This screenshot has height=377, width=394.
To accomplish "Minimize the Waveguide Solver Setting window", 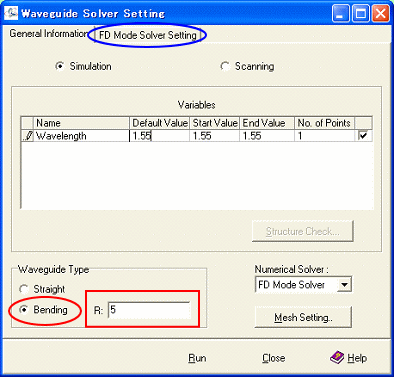I will [341, 14].
